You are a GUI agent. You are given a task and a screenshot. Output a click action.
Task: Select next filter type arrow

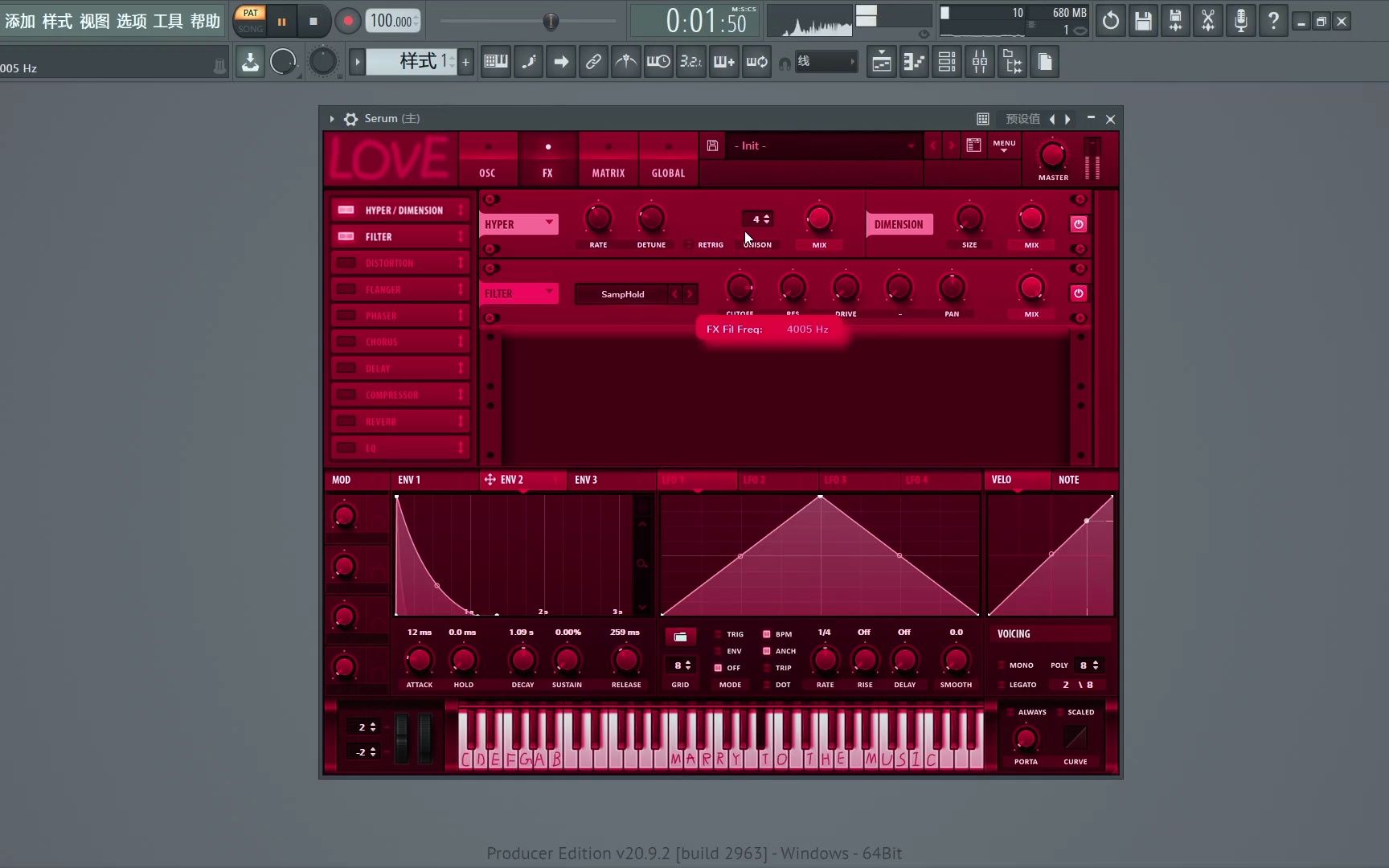coord(689,294)
